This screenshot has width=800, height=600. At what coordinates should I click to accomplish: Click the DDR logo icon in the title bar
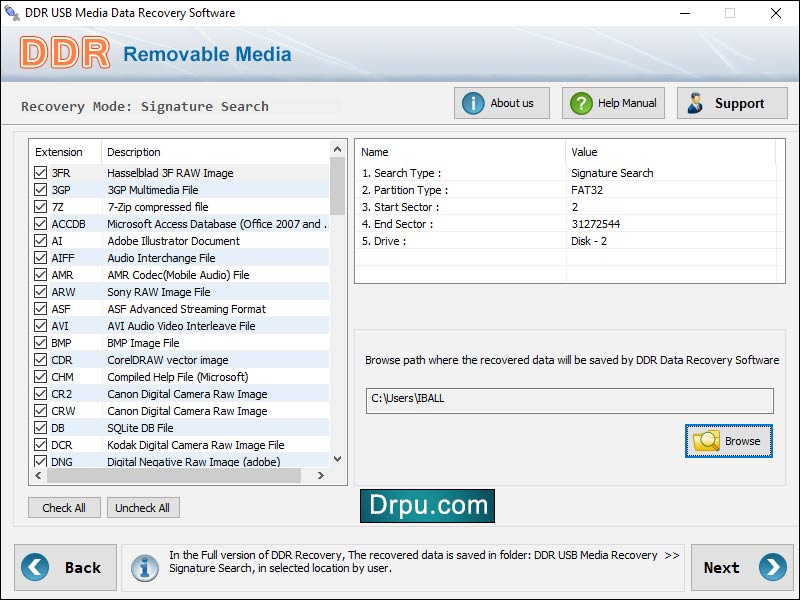10,13
